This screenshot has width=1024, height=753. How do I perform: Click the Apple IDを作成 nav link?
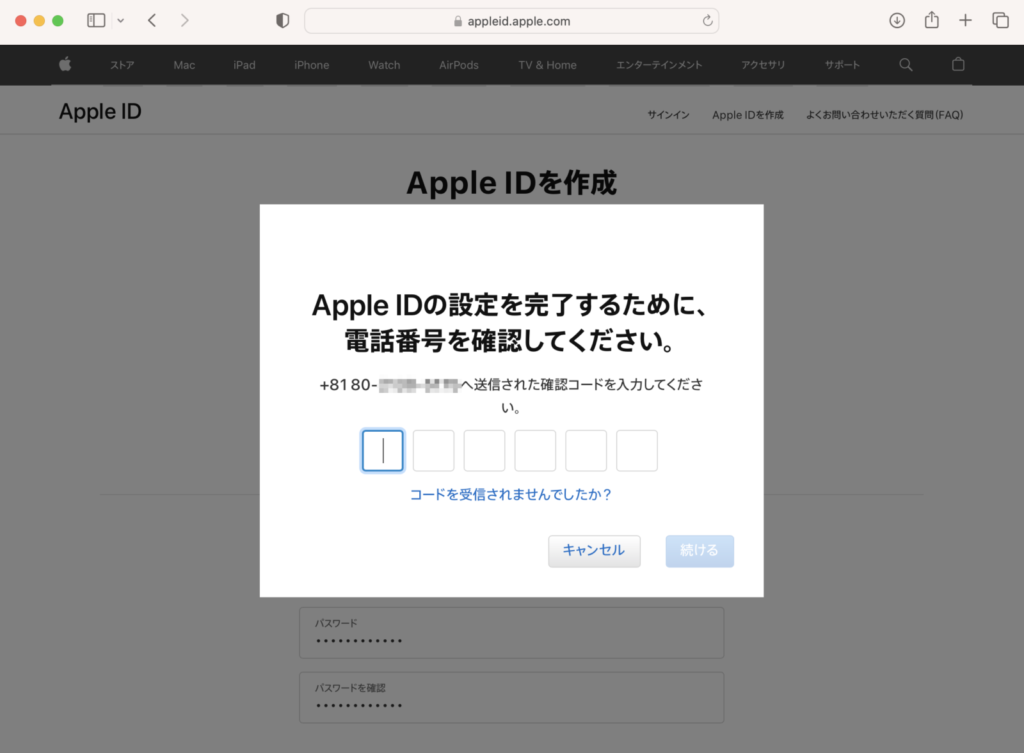point(748,115)
